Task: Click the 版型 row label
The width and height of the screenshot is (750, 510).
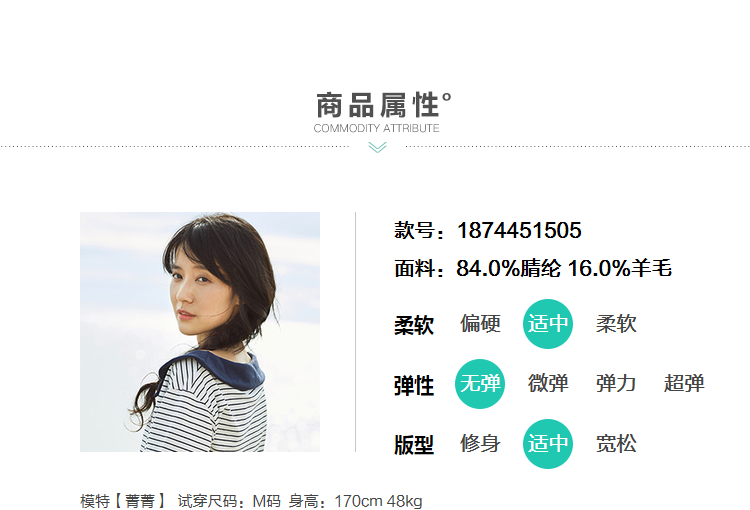Action: [414, 445]
